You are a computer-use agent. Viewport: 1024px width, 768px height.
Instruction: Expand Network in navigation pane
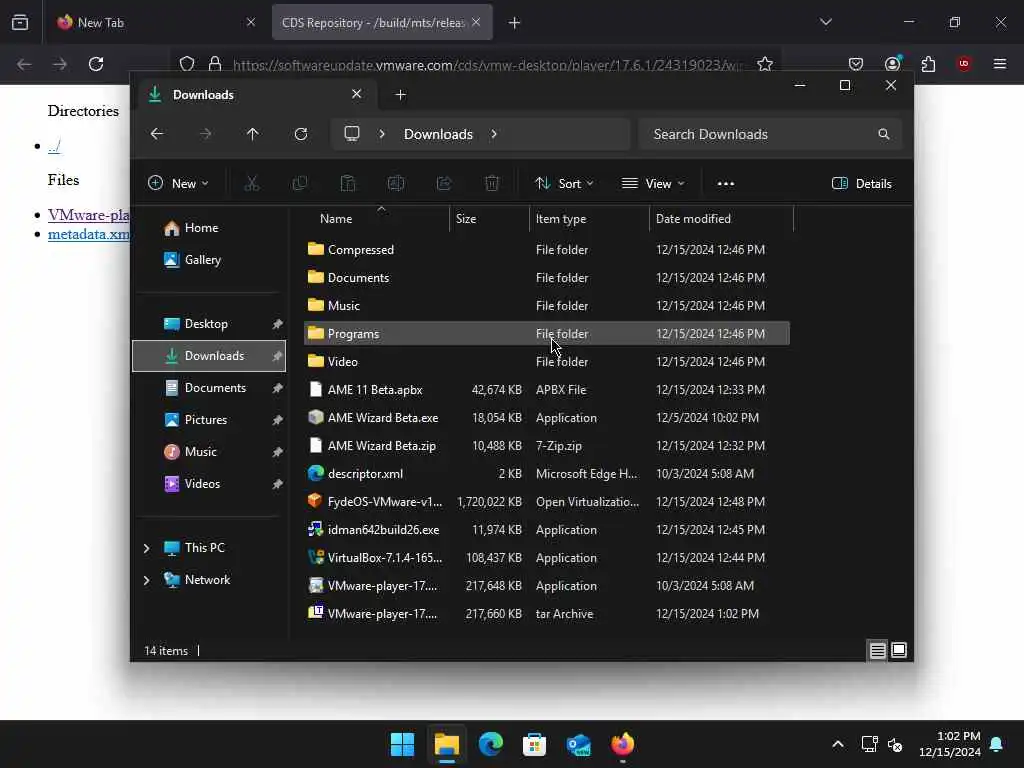pos(146,580)
